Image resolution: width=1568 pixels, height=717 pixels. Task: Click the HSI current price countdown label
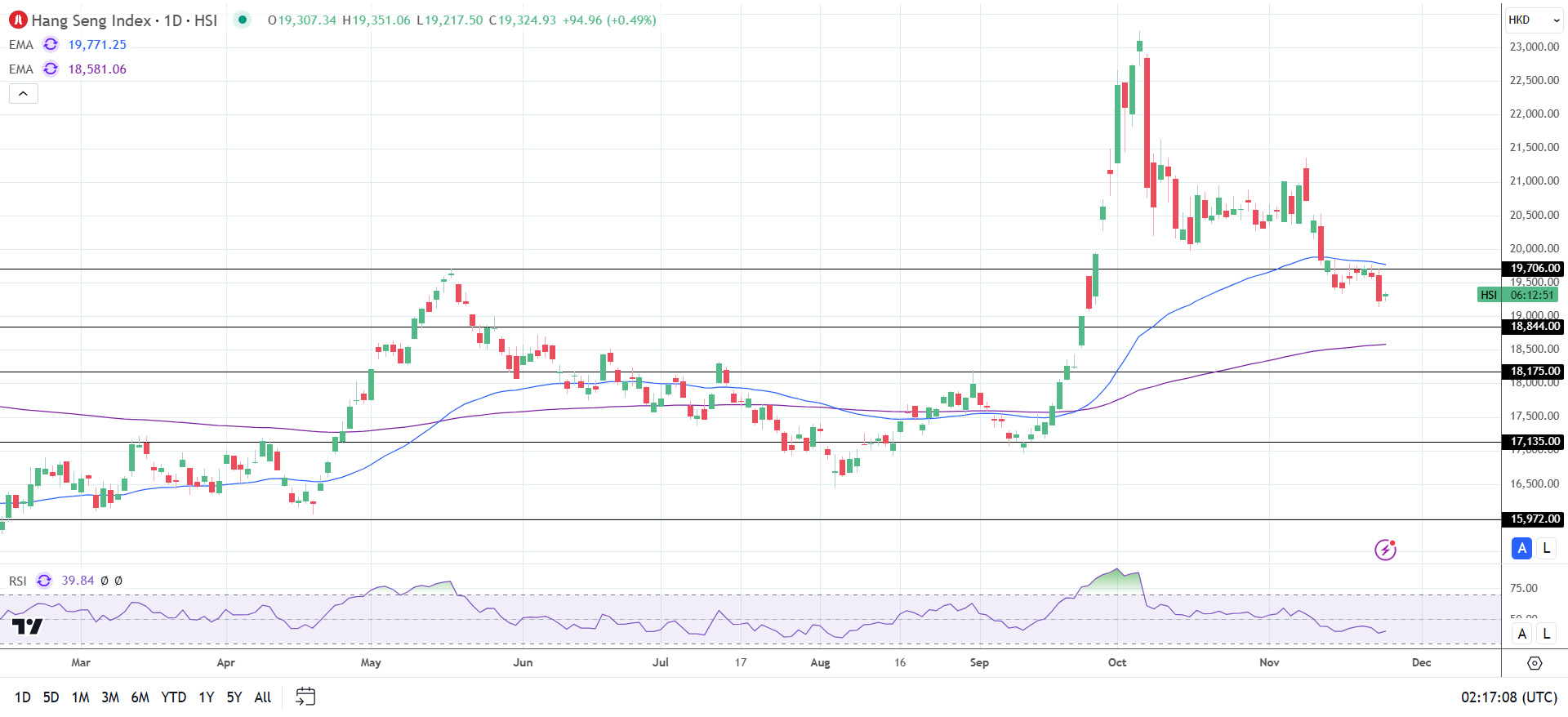point(1518,295)
